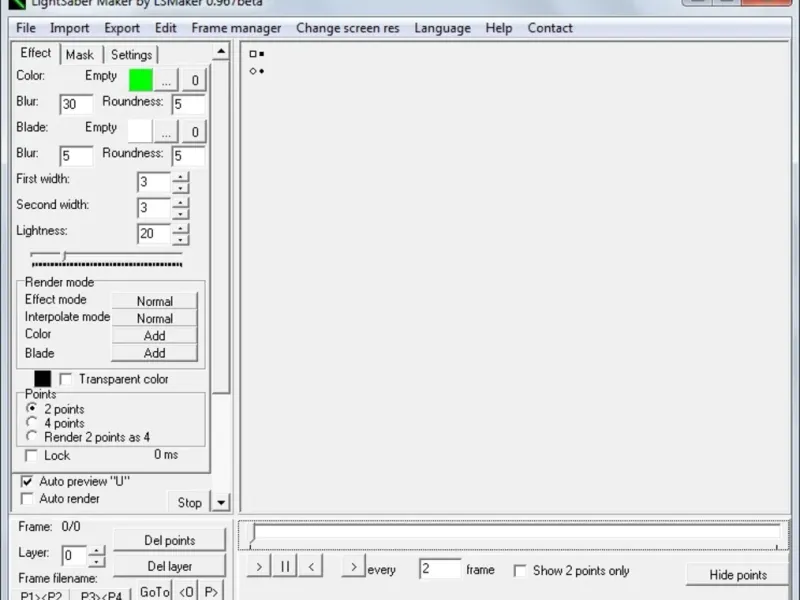
Task: Click the GoTo button
Action: pos(155,592)
